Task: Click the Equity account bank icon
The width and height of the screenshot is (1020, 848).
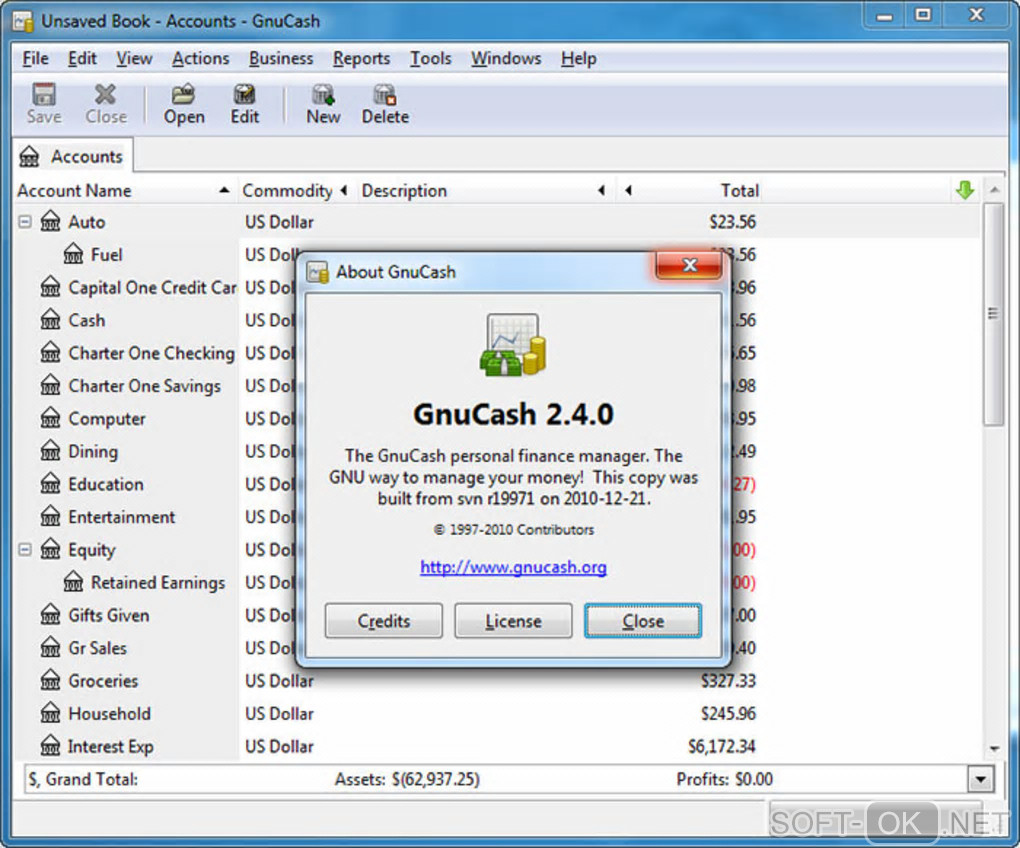Action: [x=50, y=550]
